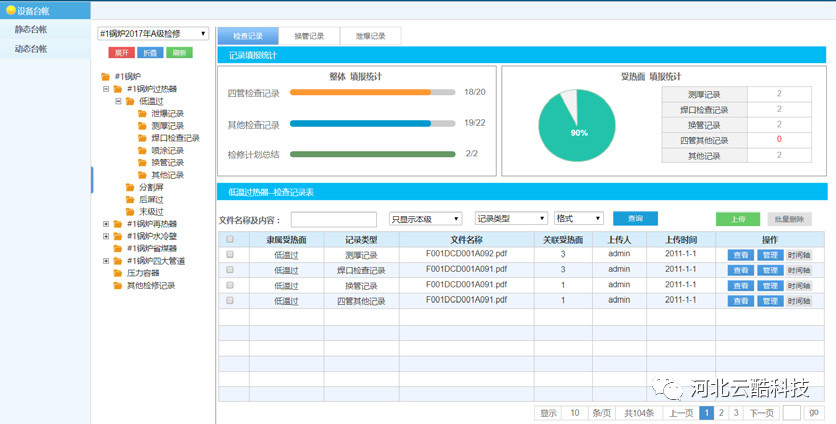Check the box for the 焊口检查记录 table row
Viewport: 836px width, 424px height.
(230, 270)
